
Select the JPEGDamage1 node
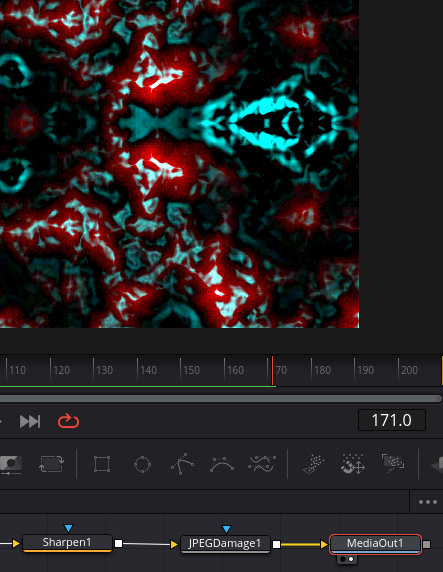(x=225, y=544)
